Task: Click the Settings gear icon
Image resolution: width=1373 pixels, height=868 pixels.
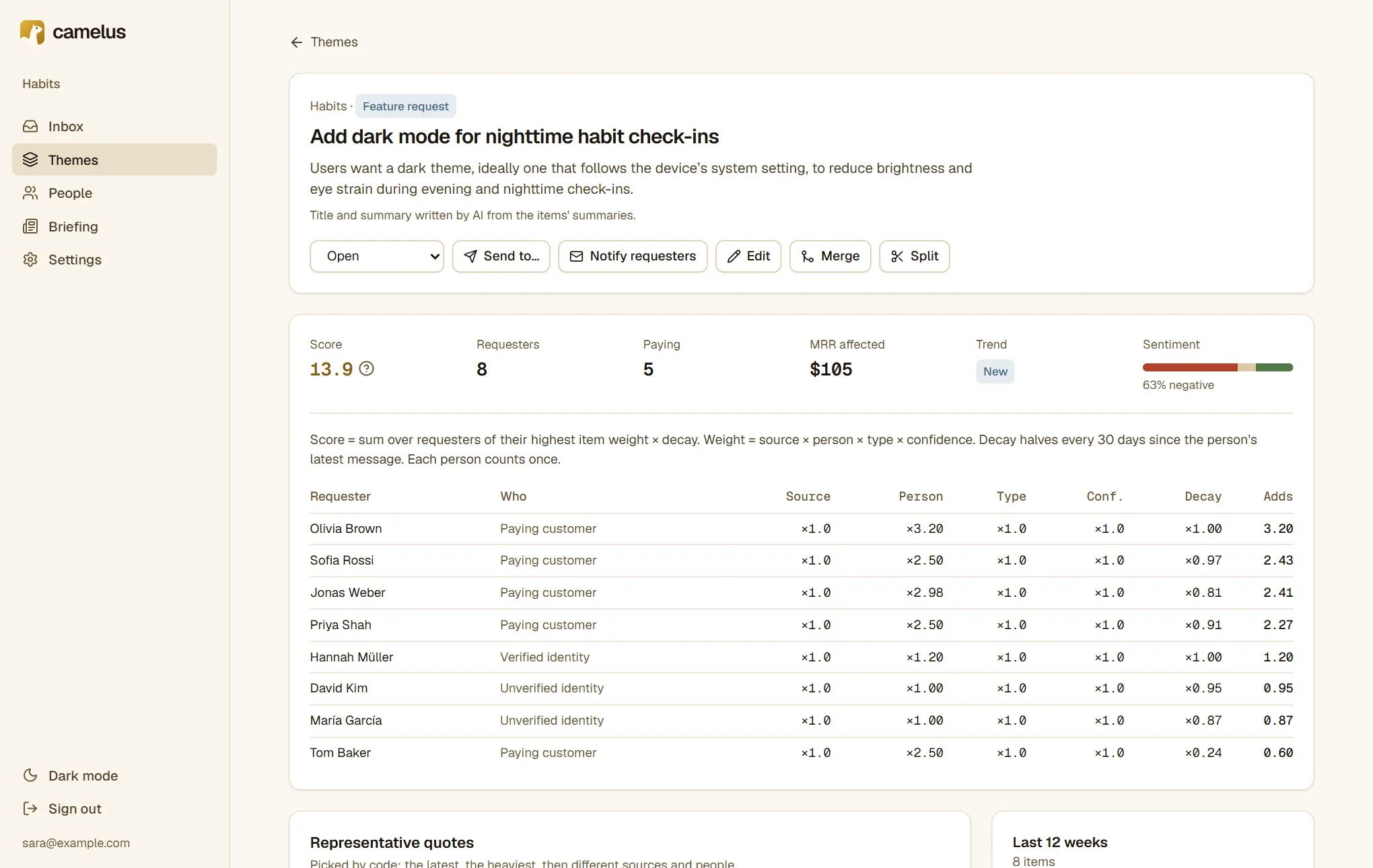Action: click(x=30, y=260)
